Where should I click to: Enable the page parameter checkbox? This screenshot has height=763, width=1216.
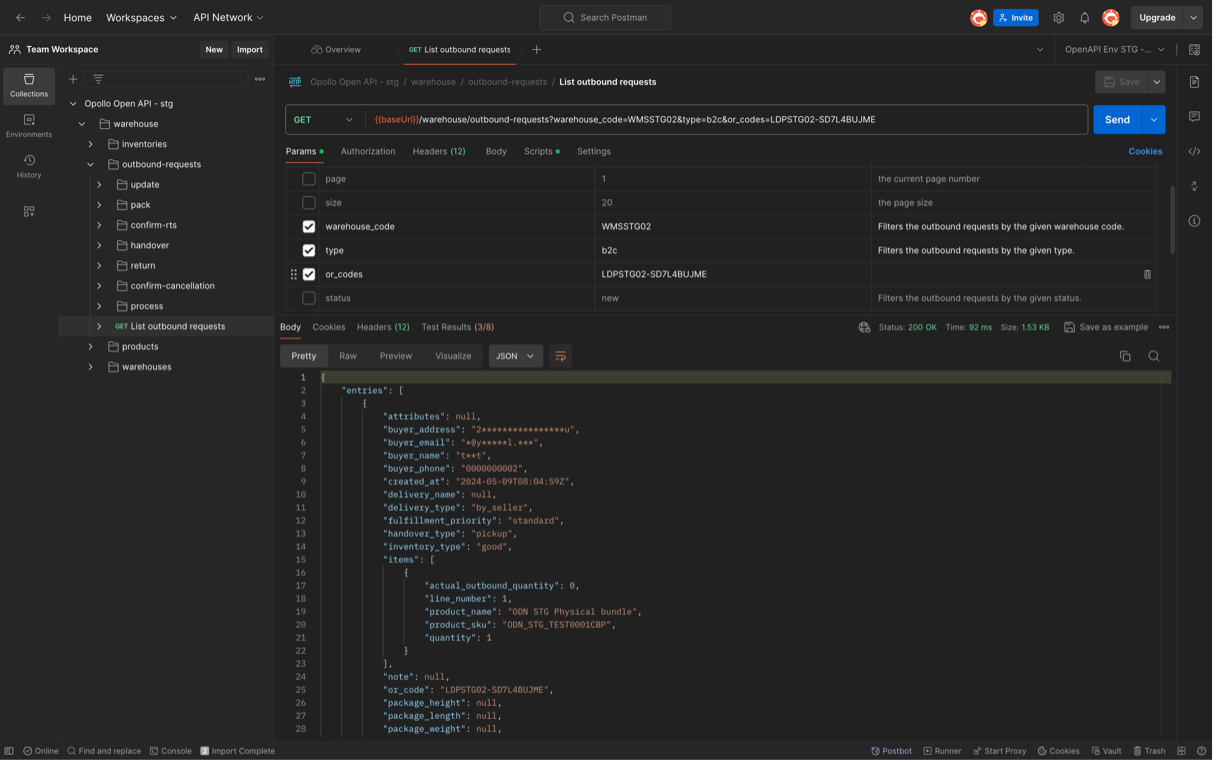point(310,179)
